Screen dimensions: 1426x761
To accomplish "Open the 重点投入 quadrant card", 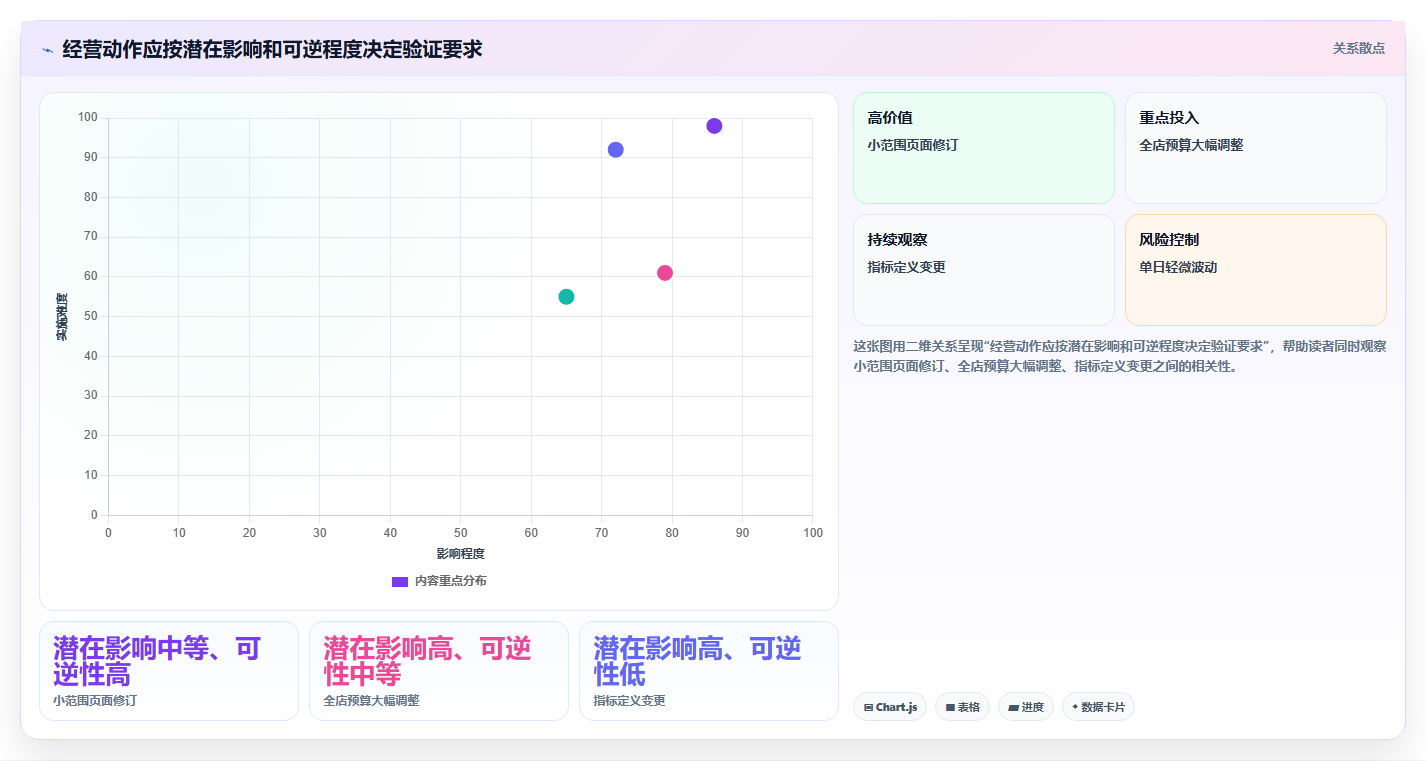I will tap(1256, 148).
